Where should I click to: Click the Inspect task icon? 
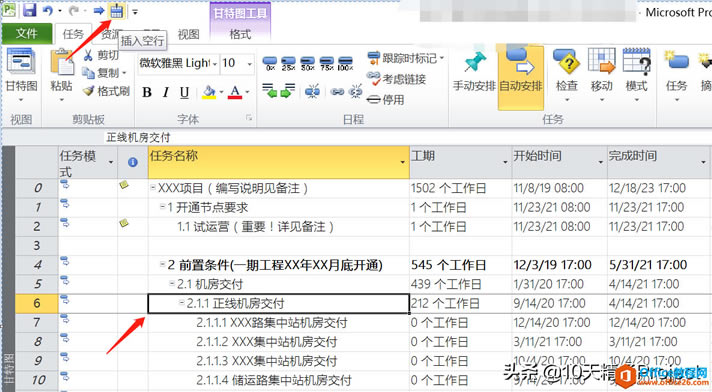[x=567, y=72]
